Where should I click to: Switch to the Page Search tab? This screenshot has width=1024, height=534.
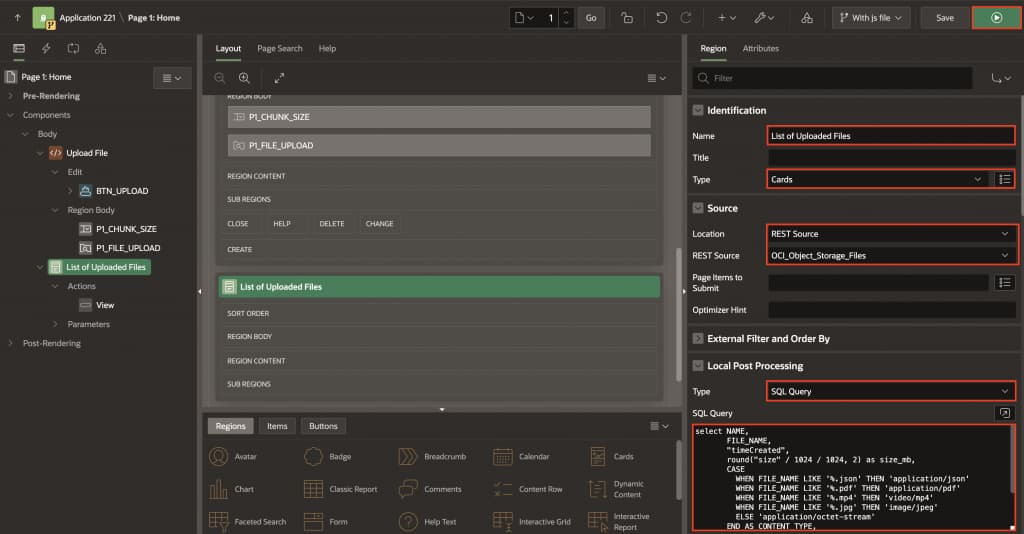[279, 48]
